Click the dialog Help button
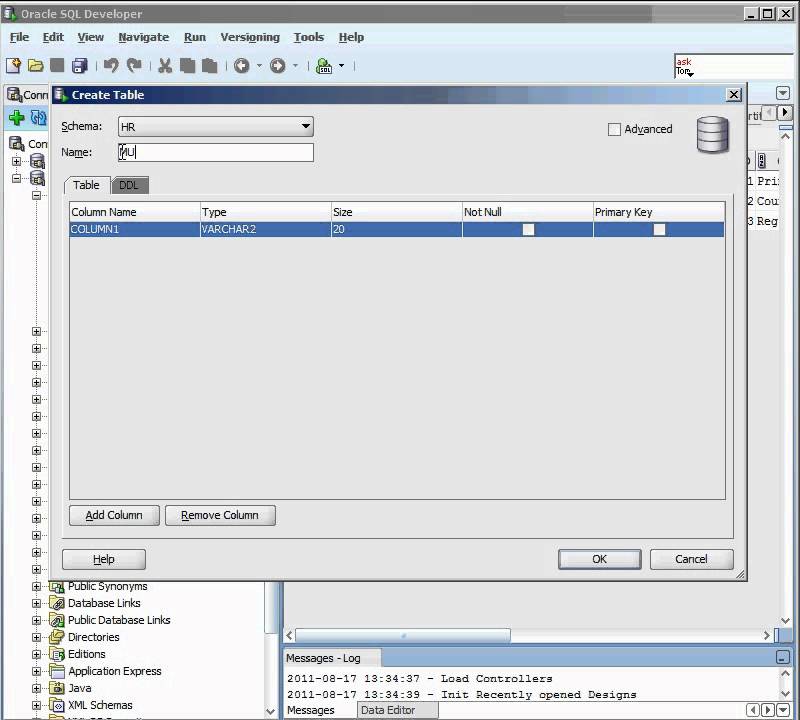800x720 pixels. pos(104,560)
